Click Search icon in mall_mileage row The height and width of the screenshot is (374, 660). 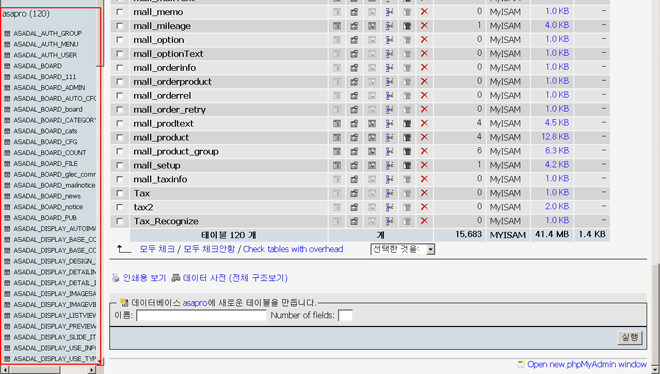[x=372, y=26]
